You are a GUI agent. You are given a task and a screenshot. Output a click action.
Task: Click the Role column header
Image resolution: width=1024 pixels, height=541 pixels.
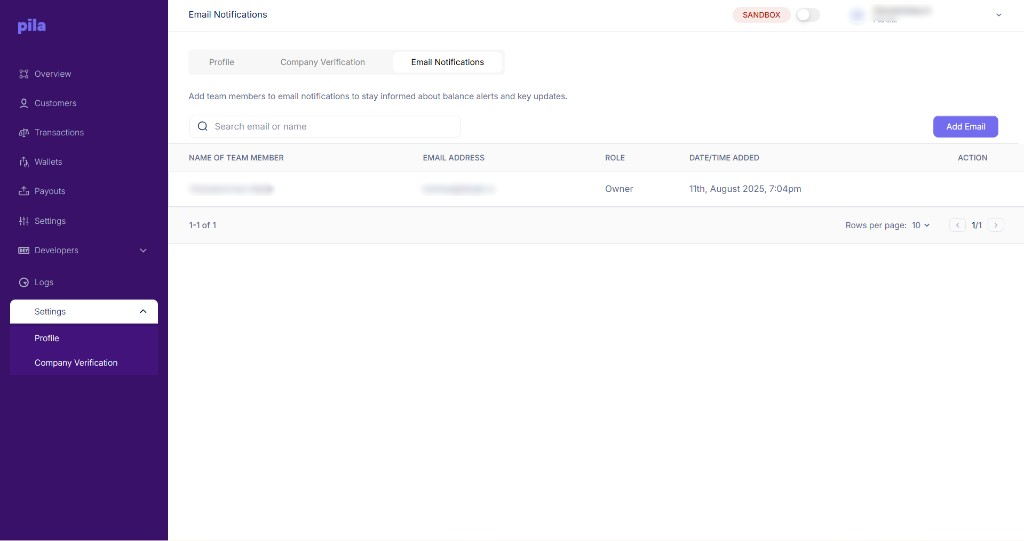[615, 157]
